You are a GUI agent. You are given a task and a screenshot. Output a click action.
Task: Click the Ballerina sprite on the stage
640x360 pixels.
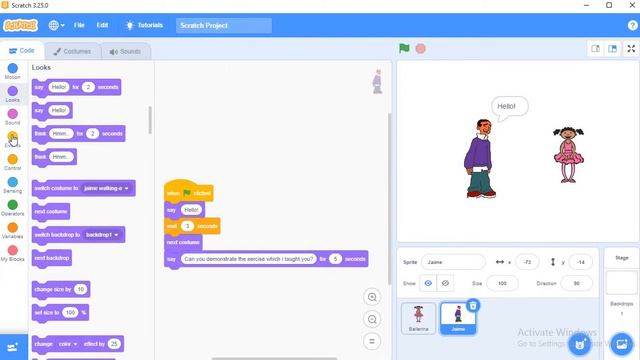pos(569,154)
